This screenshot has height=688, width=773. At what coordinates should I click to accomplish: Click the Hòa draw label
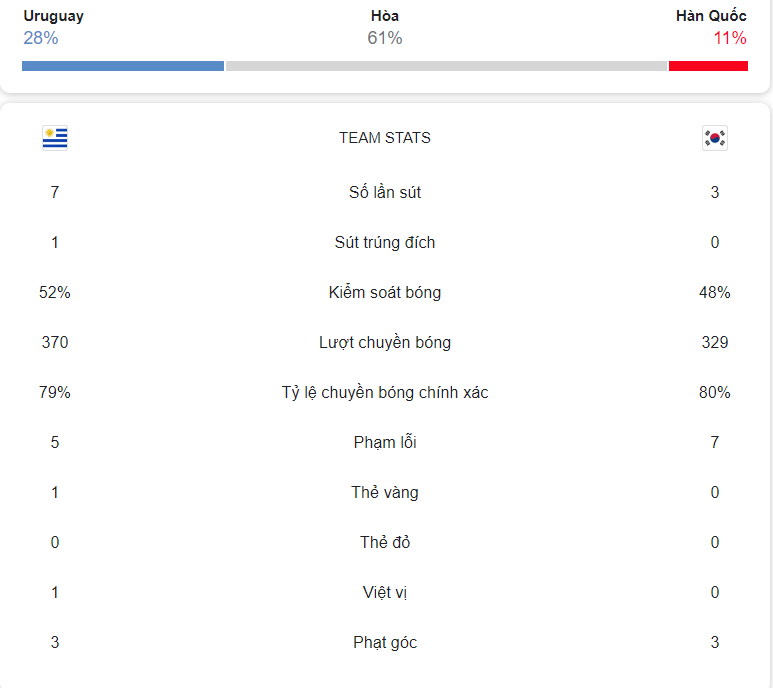[x=385, y=16]
